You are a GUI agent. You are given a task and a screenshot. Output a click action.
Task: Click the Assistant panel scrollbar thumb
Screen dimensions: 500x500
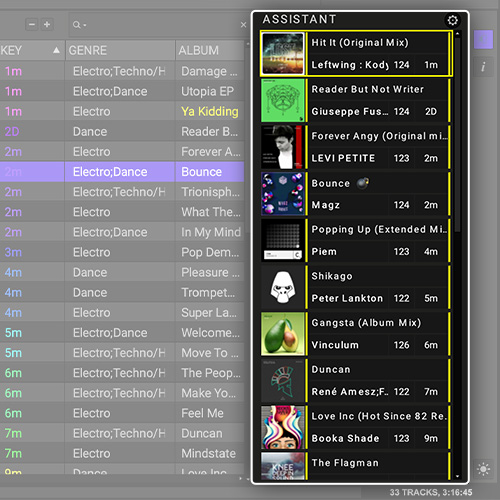458,135
